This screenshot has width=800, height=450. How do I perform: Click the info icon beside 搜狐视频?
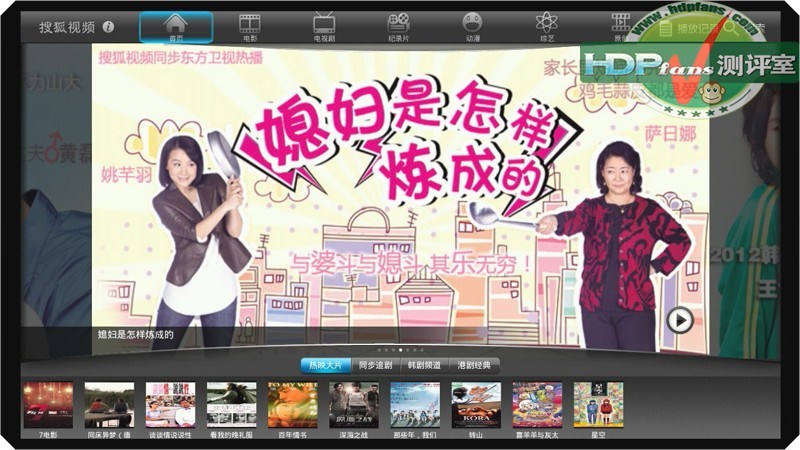pos(108,27)
